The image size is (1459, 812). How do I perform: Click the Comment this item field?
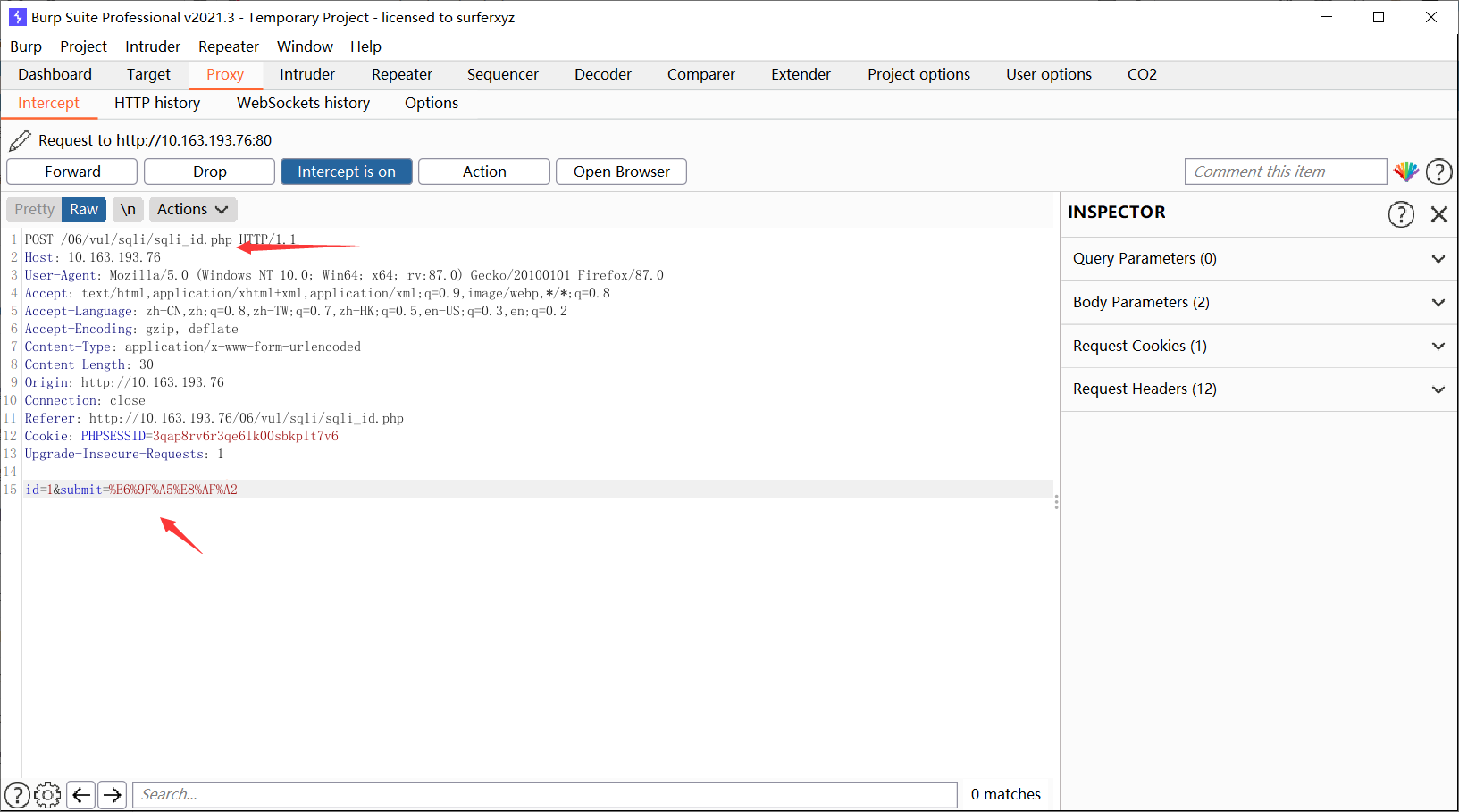pyautogui.click(x=1286, y=172)
